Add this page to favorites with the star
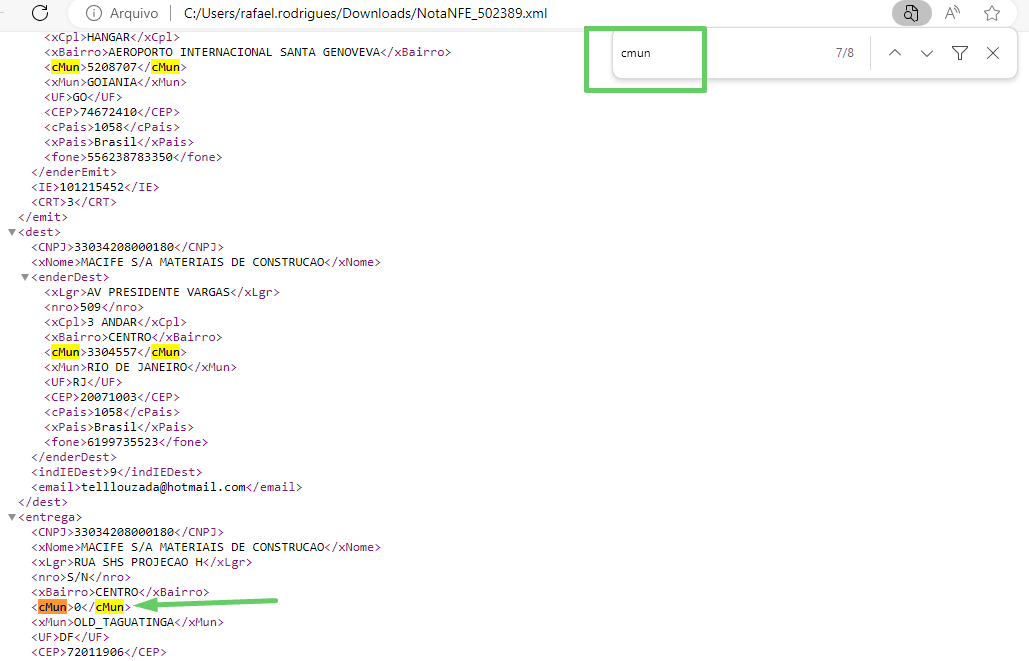Image resolution: width=1029 pixels, height=661 pixels. (992, 13)
